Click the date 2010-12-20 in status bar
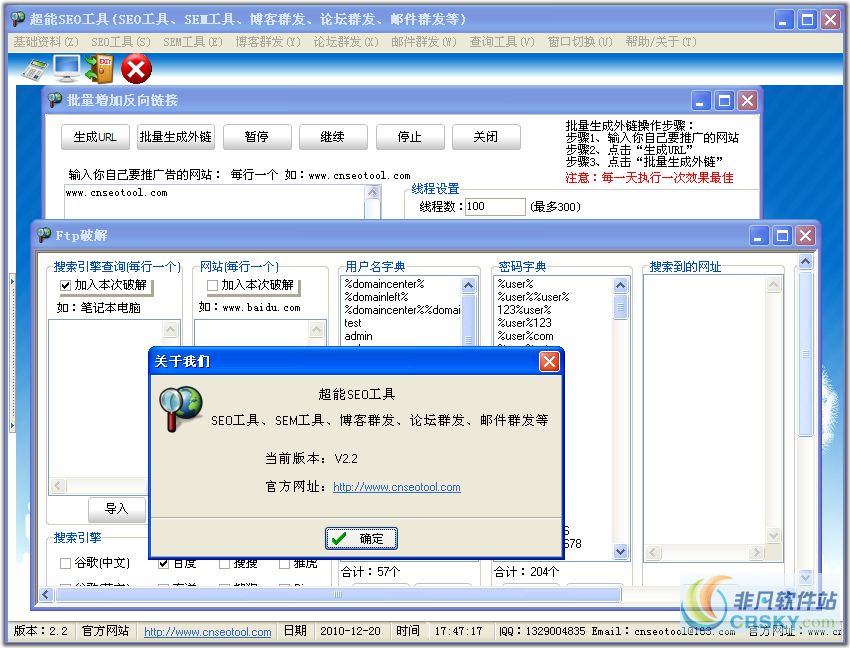 click(x=350, y=631)
